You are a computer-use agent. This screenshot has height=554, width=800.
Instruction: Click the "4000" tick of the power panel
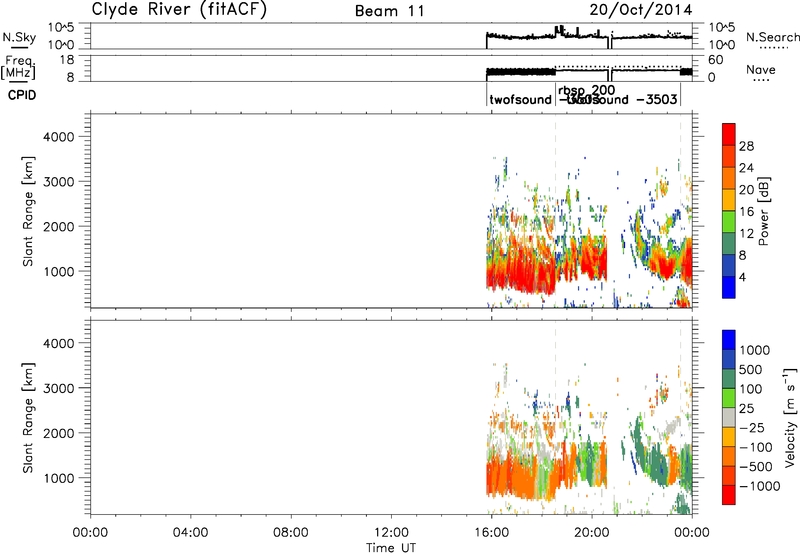click(x=59, y=137)
